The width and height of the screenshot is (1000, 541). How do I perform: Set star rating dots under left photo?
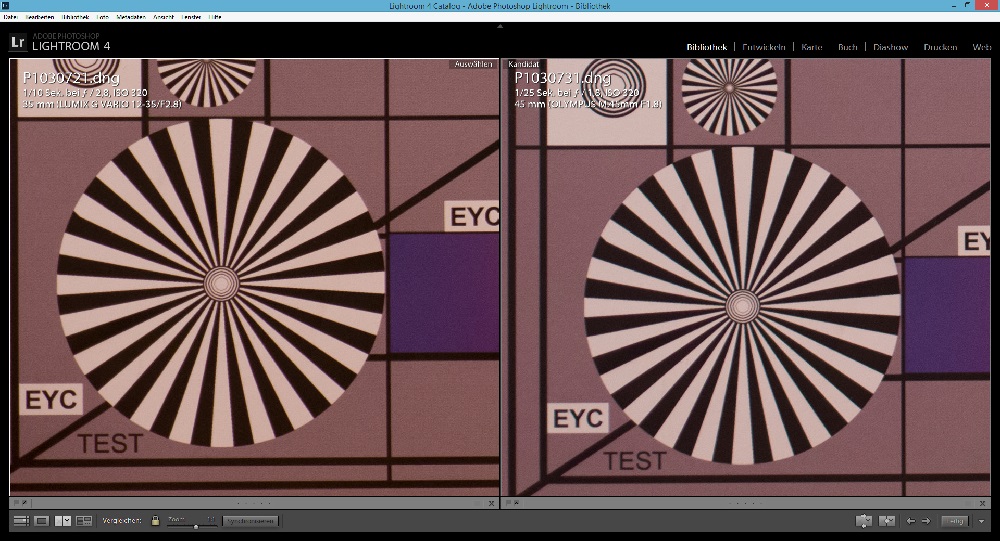pos(254,503)
